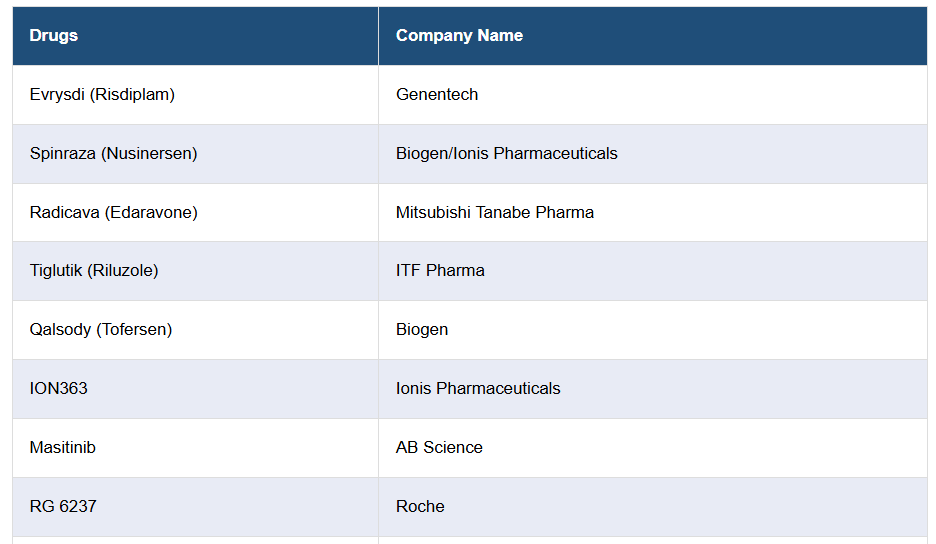Click the word Pharma in Mitsubishi row
This screenshot has width=936, height=544.
[566, 212]
